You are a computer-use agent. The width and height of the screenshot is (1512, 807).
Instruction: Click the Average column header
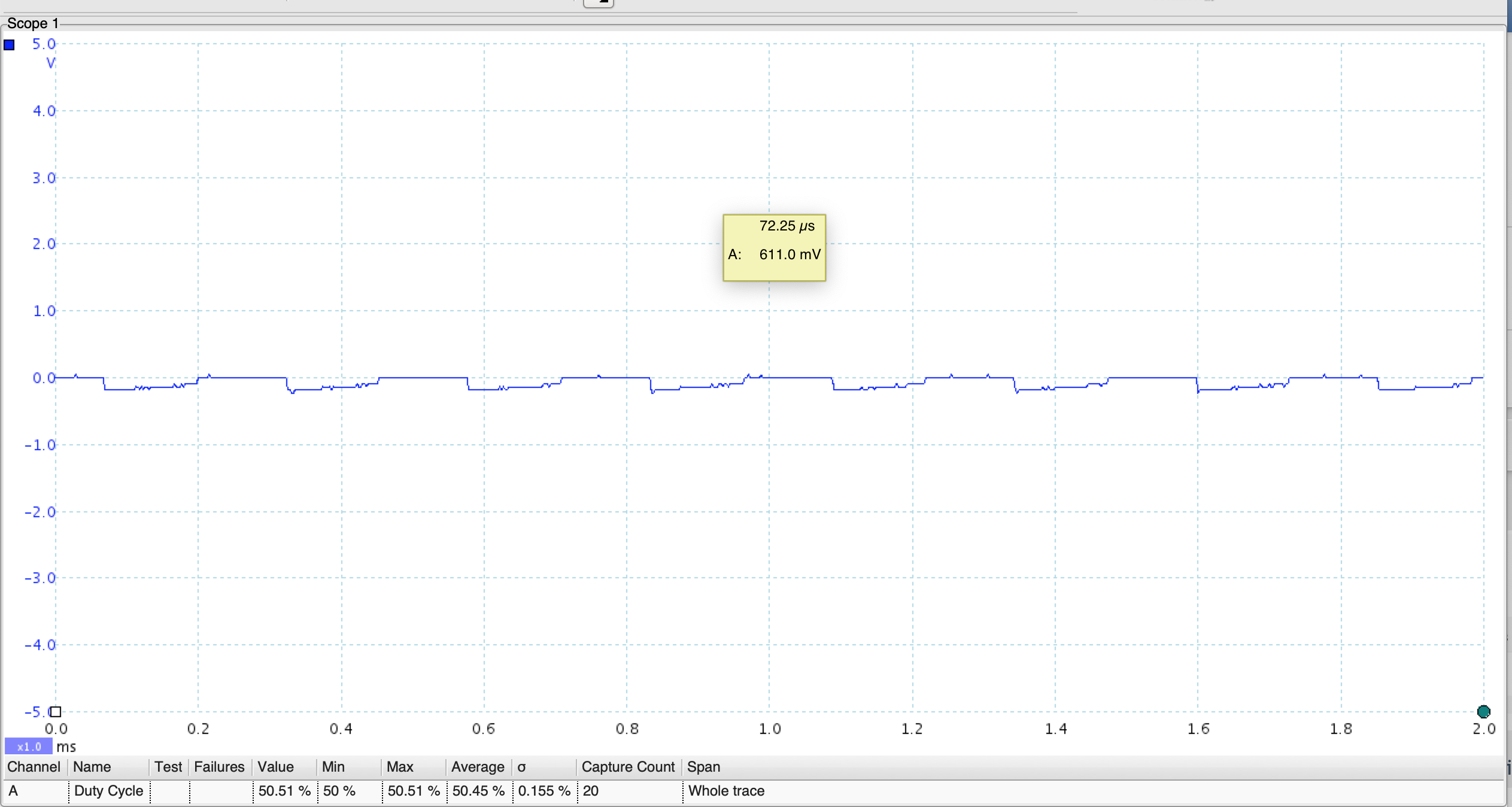tap(478, 767)
